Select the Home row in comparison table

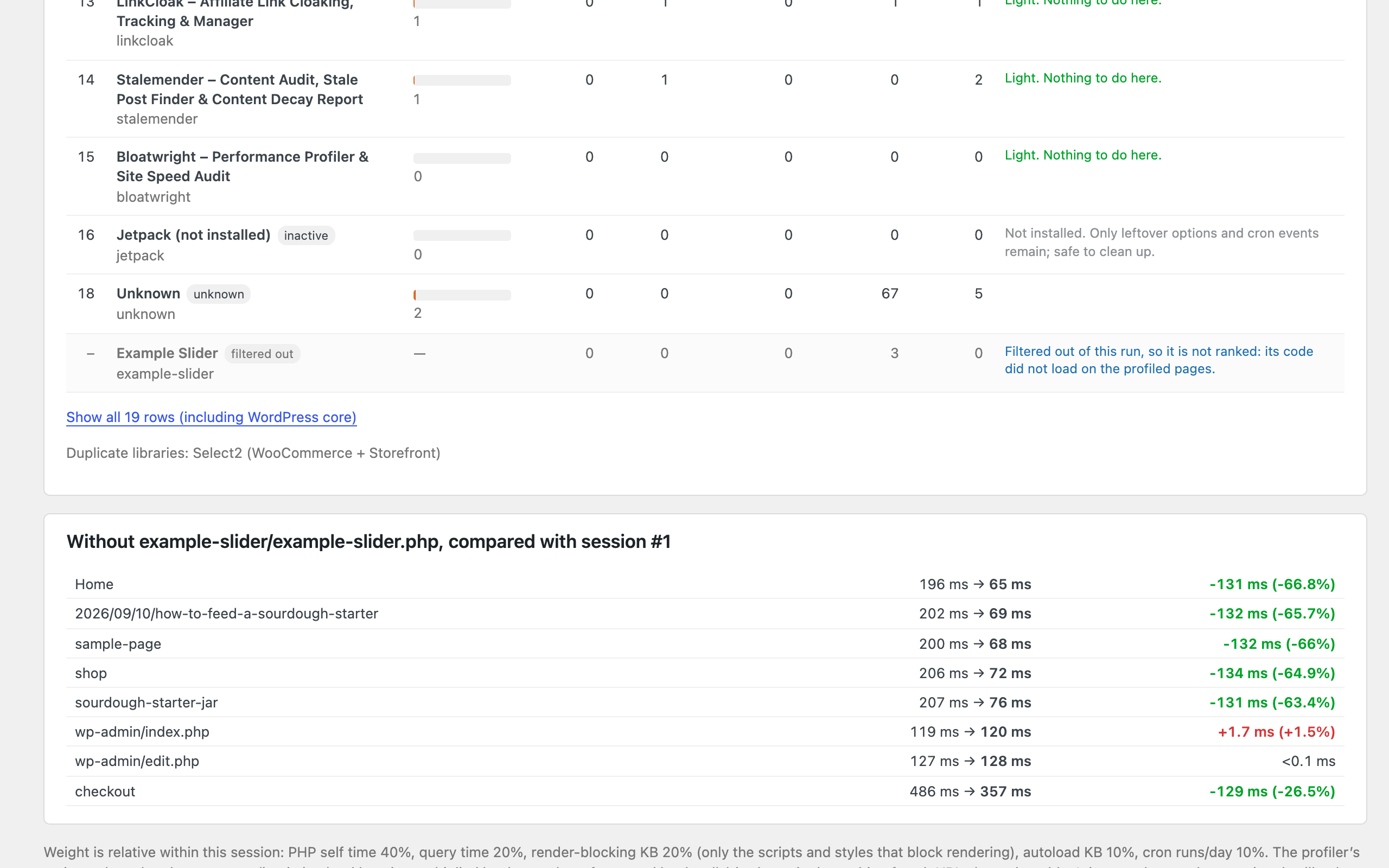coord(705,584)
